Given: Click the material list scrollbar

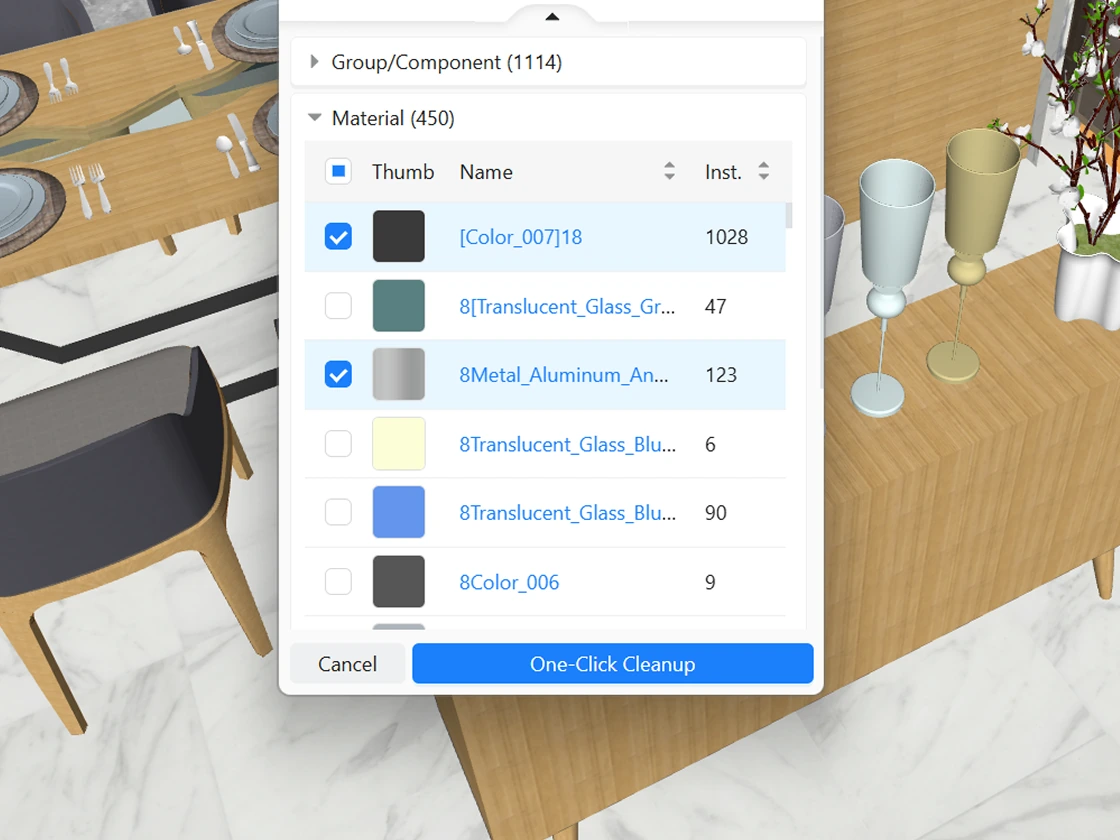Looking at the screenshot, I should [x=789, y=216].
